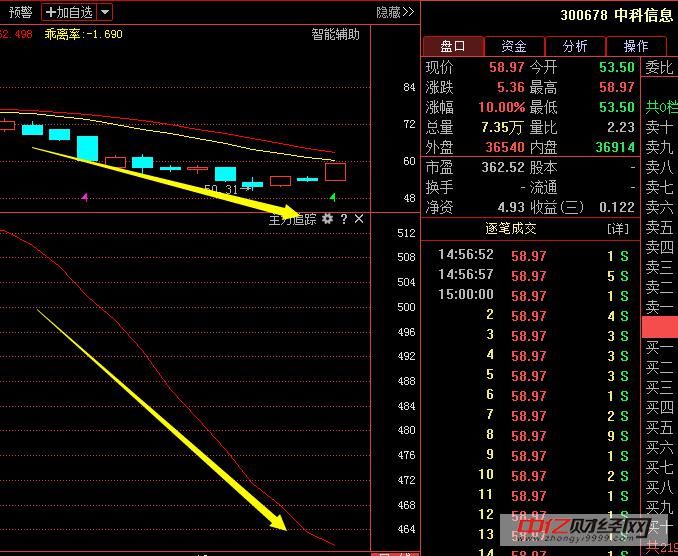Switch to the 盘口 tab
678x556 pixels.
coord(453,46)
